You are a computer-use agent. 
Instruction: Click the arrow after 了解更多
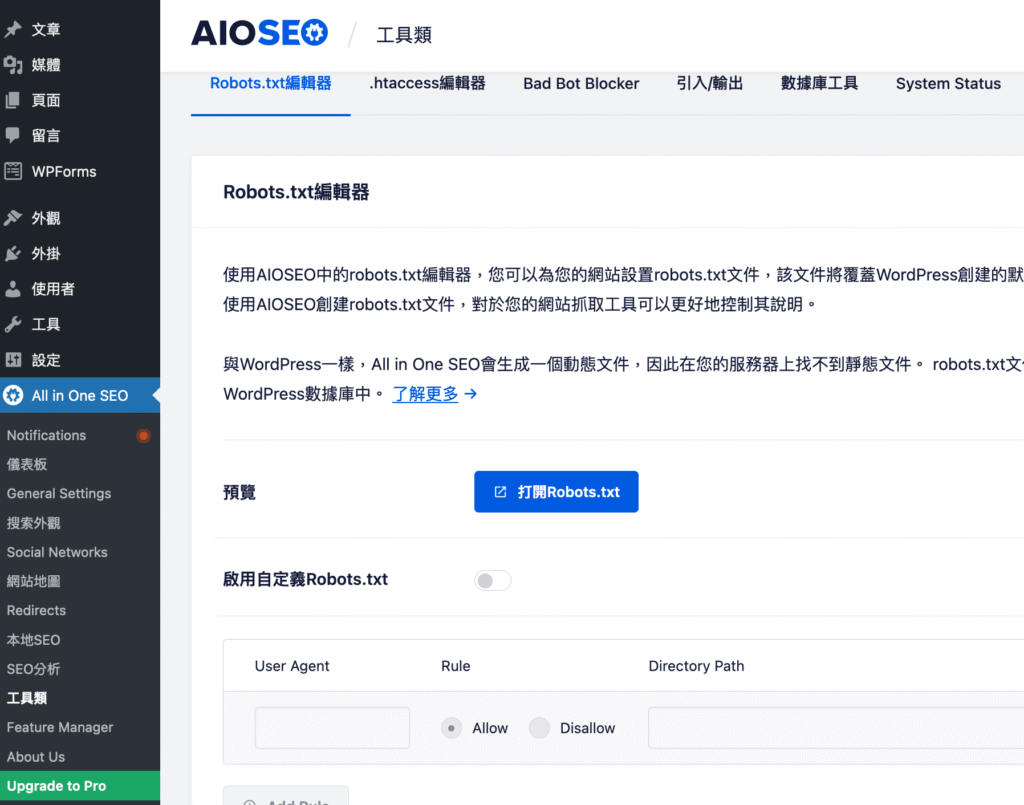[471, 394]
